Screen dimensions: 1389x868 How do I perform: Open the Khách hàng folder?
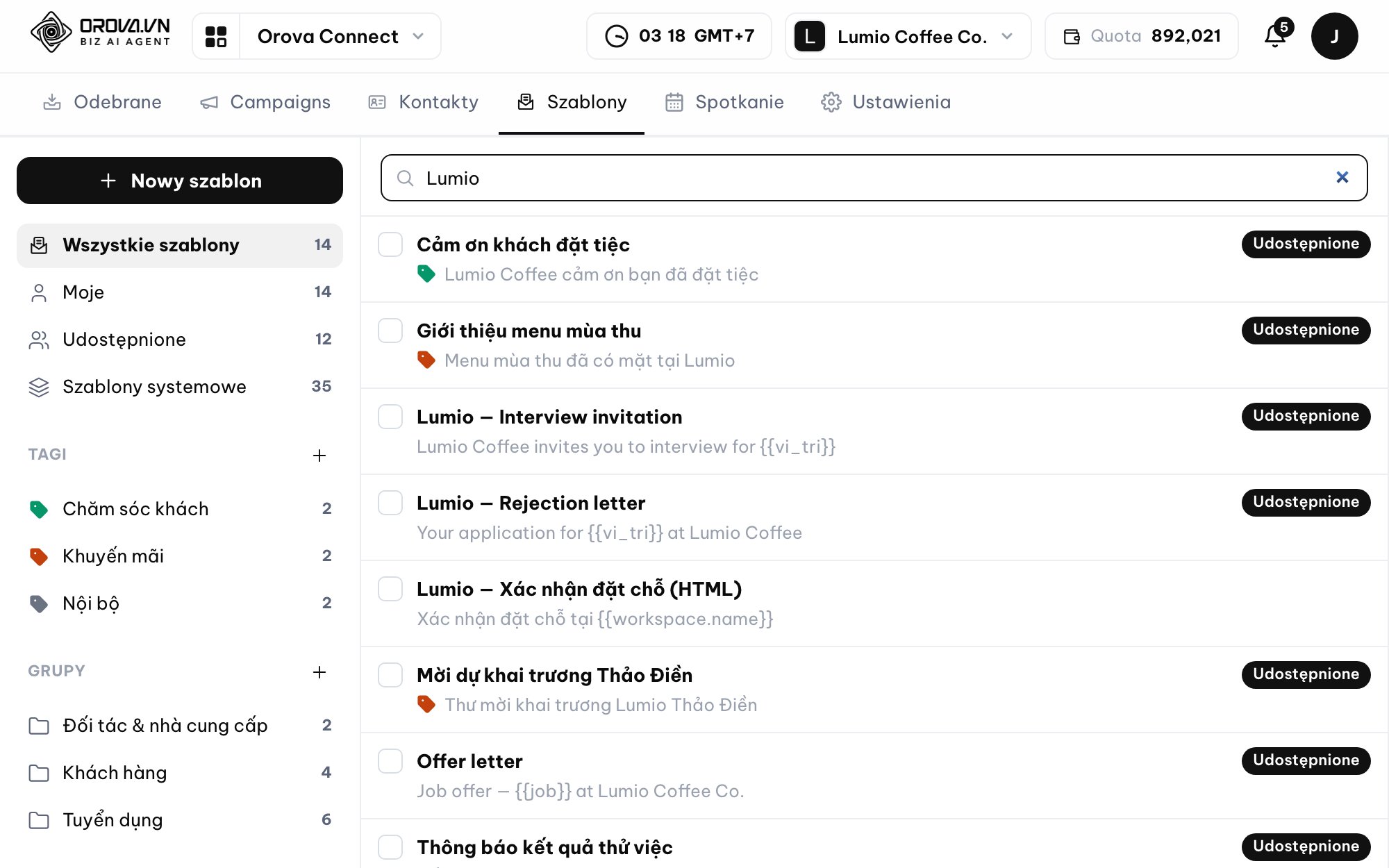[180, 773]
